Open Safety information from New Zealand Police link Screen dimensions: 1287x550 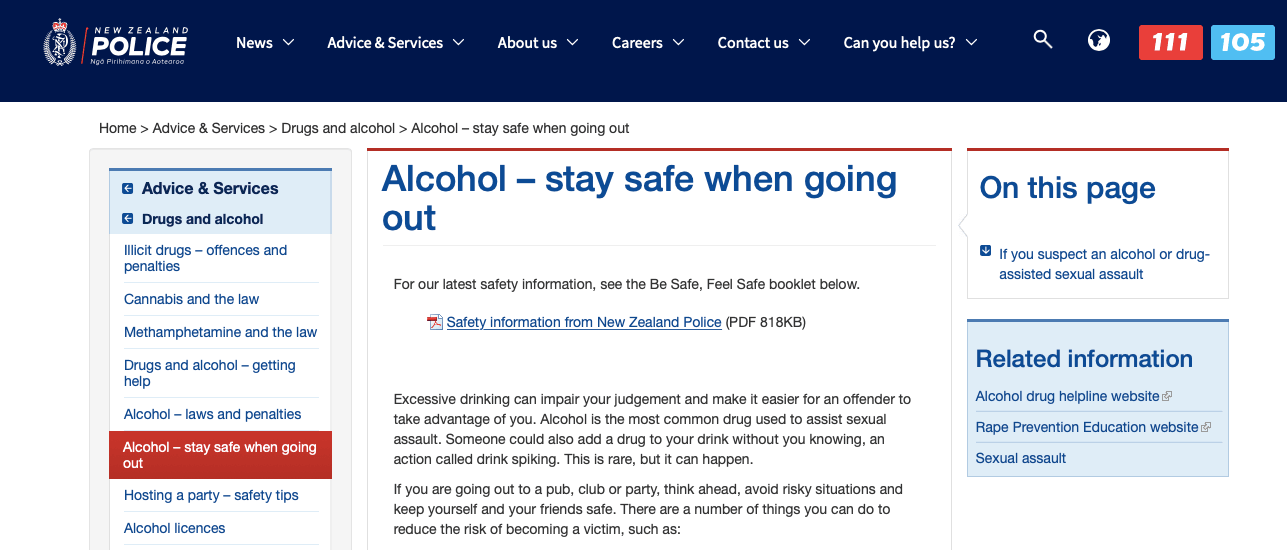[584, 322]
